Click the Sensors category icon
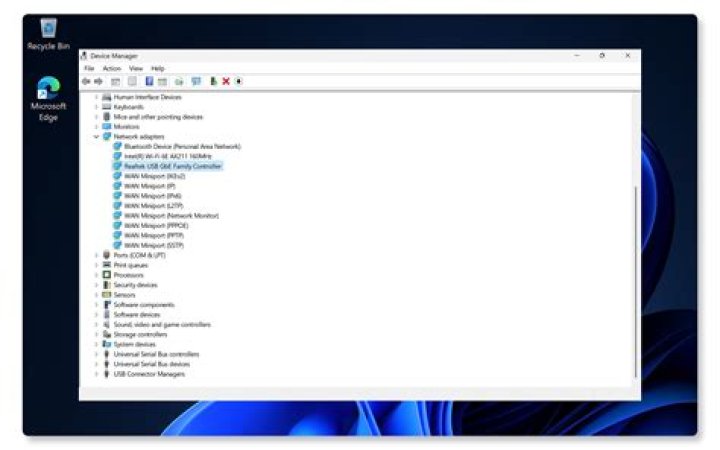This screenshot has height=450, width=720. pyautogui.click(x=107, y=294)
